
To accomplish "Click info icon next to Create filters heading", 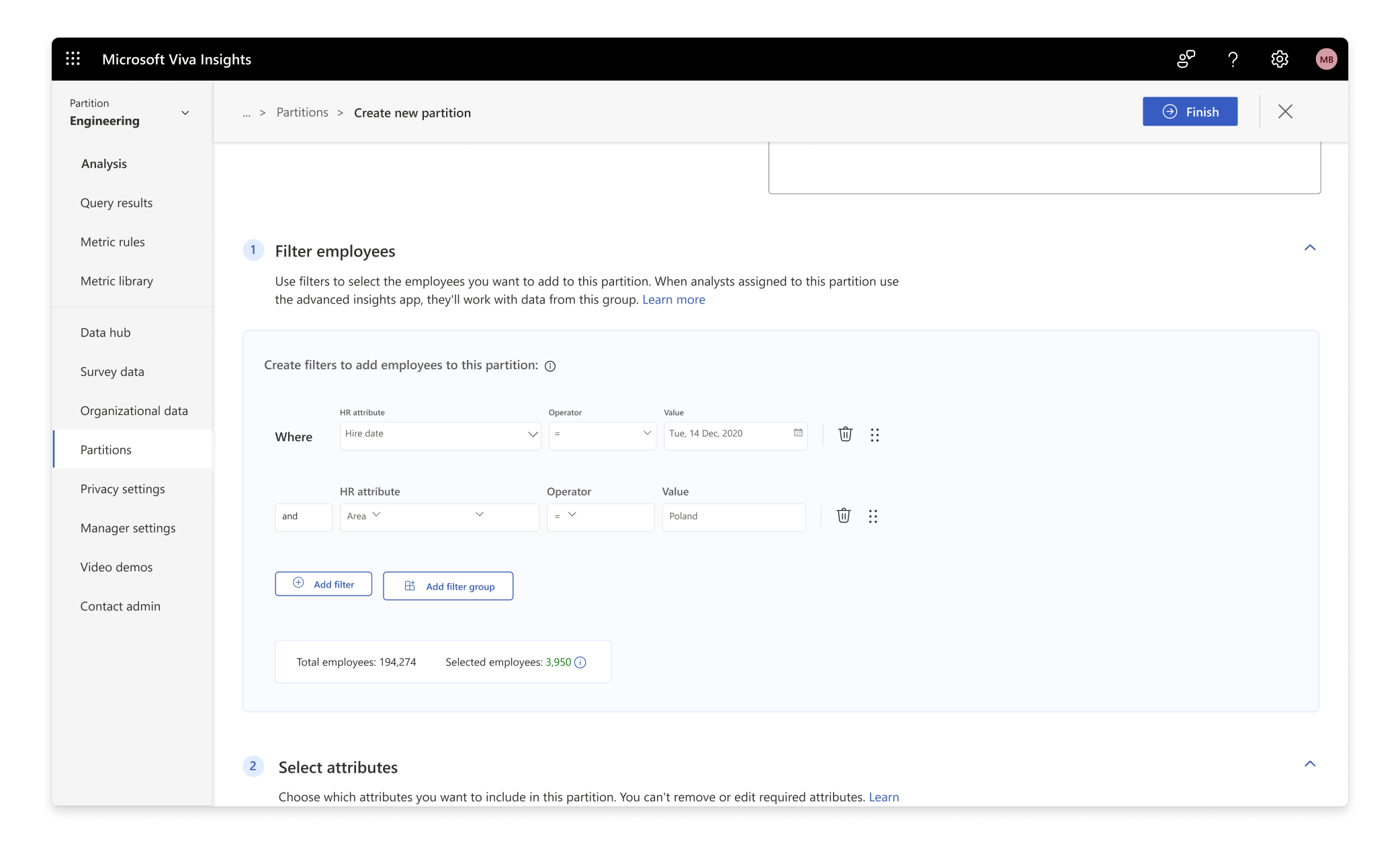I will tap(550, 366).
